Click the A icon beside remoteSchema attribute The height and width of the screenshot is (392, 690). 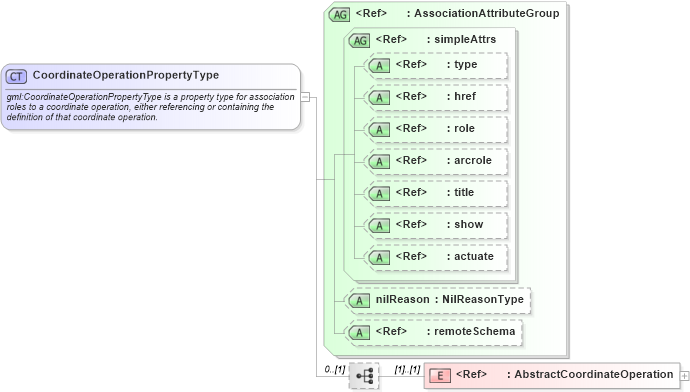coord(359,333)
